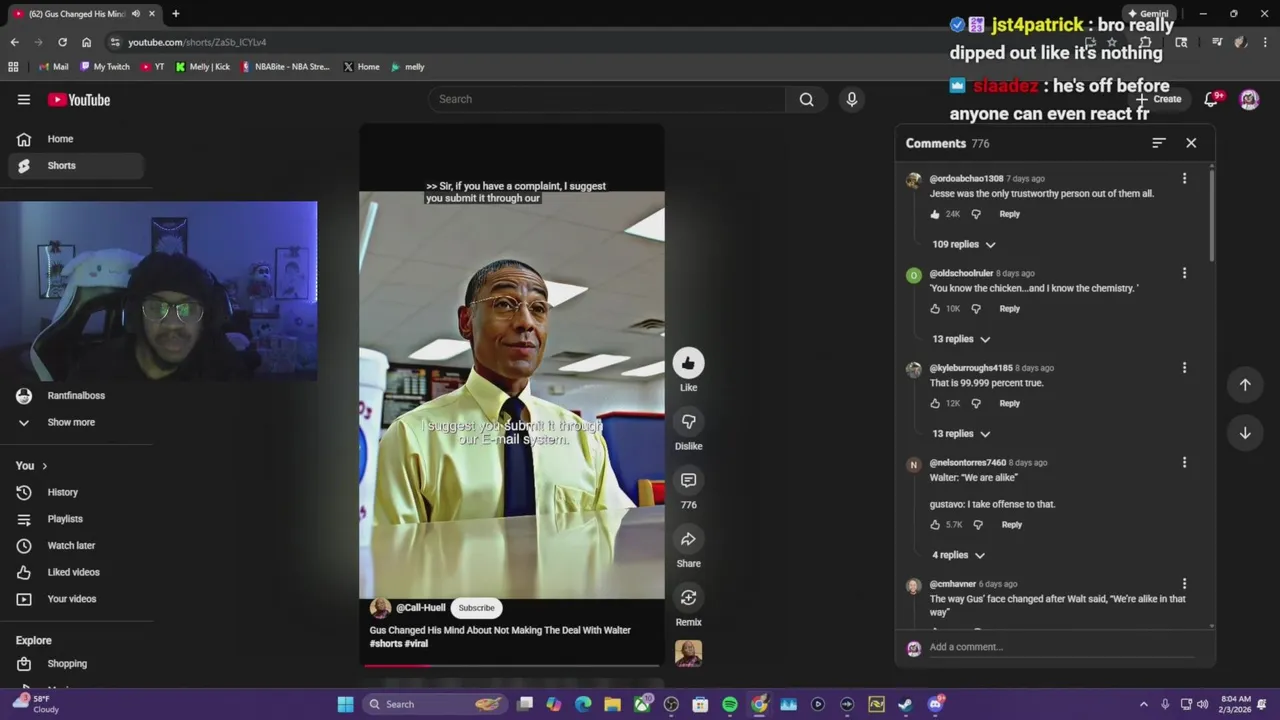The width and height of the screenshot is (1280, 720).
Task: Open comments via the 776 comment icon
Action: click(x=688, y=481)
